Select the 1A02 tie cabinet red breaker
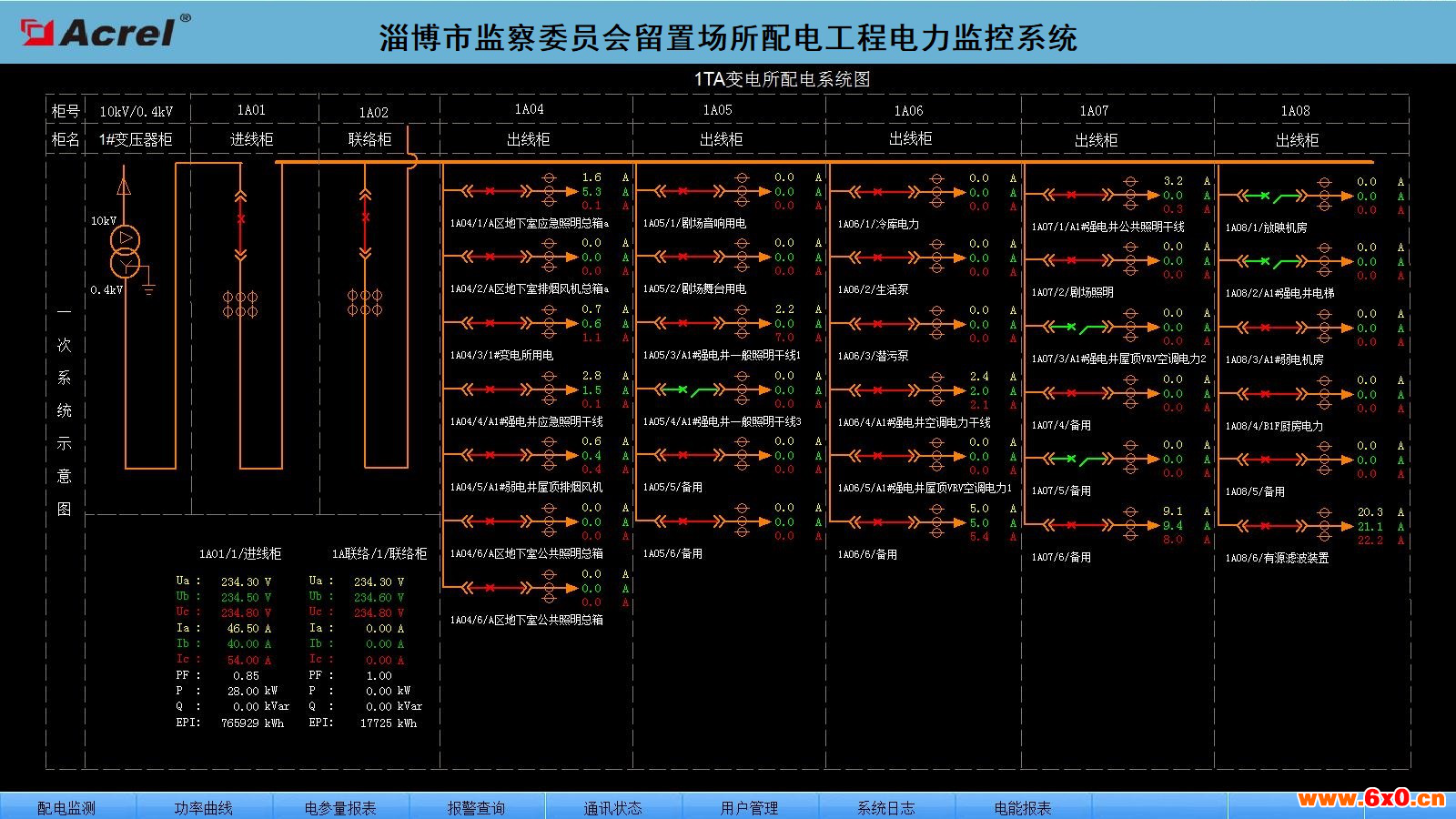Viewport: 1456px width, 819px height. click(x=366, y=217)
